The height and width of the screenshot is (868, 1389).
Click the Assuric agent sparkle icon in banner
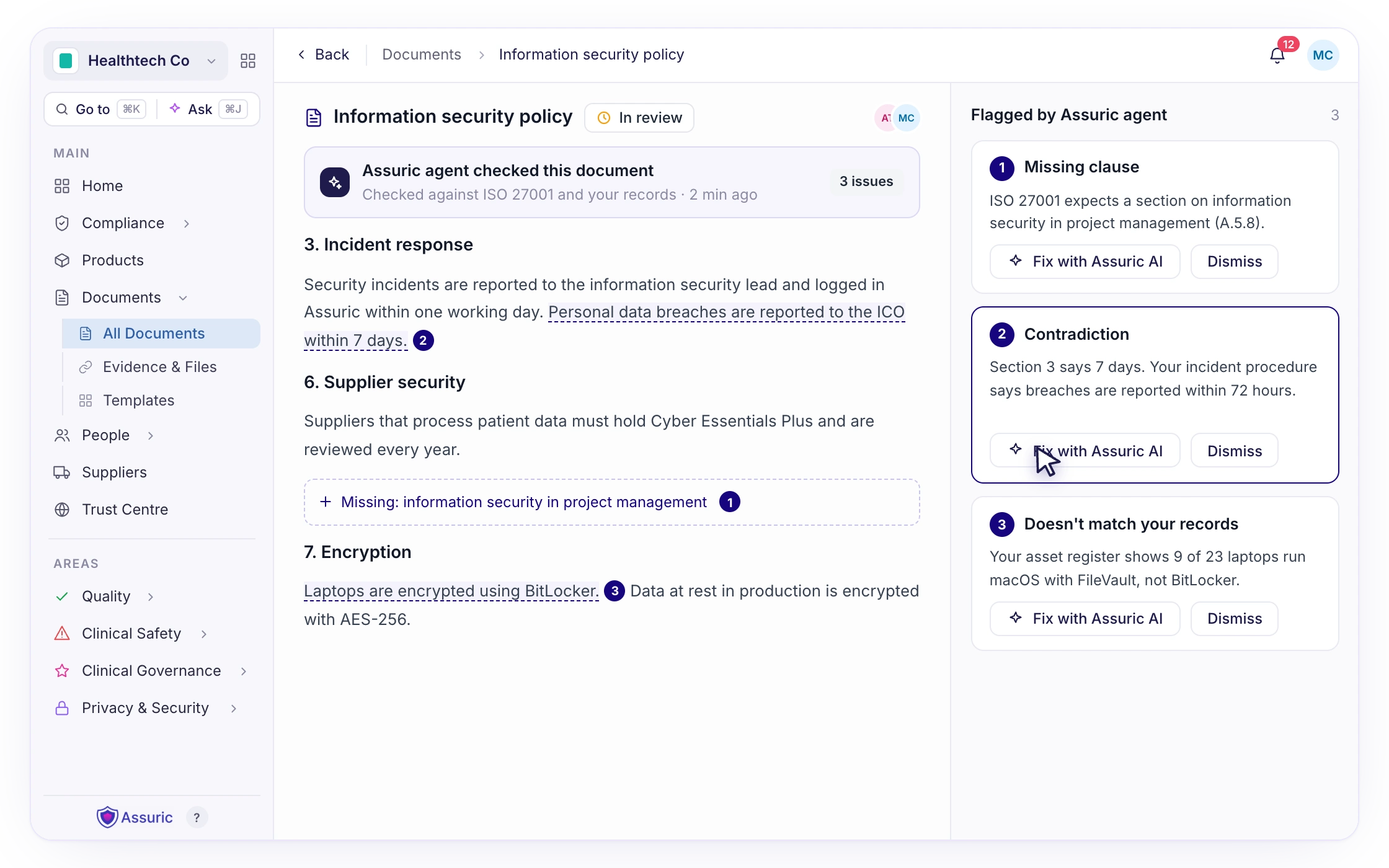(x=335, y=182)
